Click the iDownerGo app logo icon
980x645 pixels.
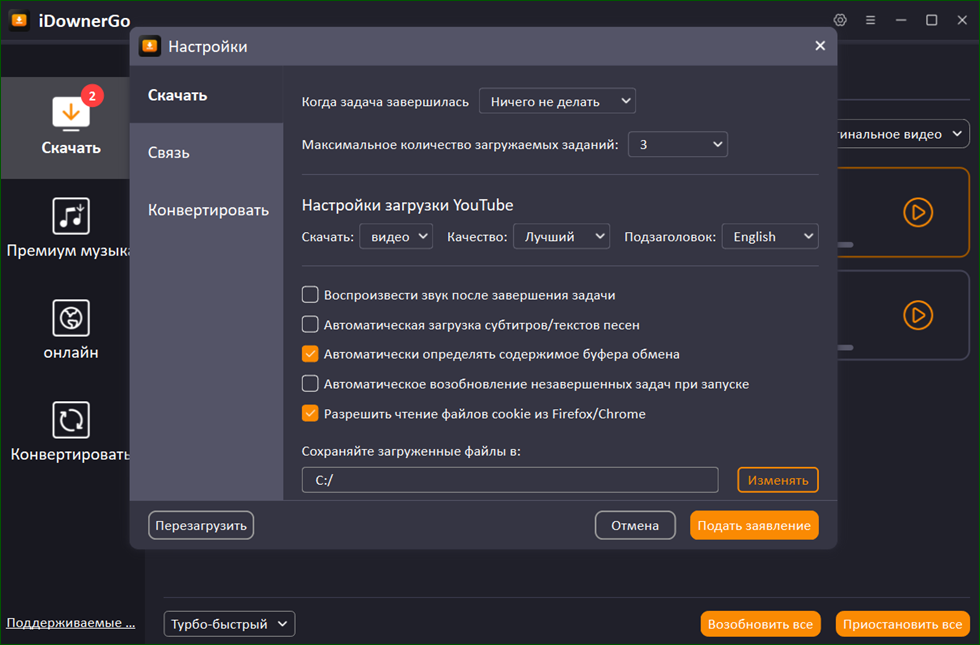[x=19, y=21]
